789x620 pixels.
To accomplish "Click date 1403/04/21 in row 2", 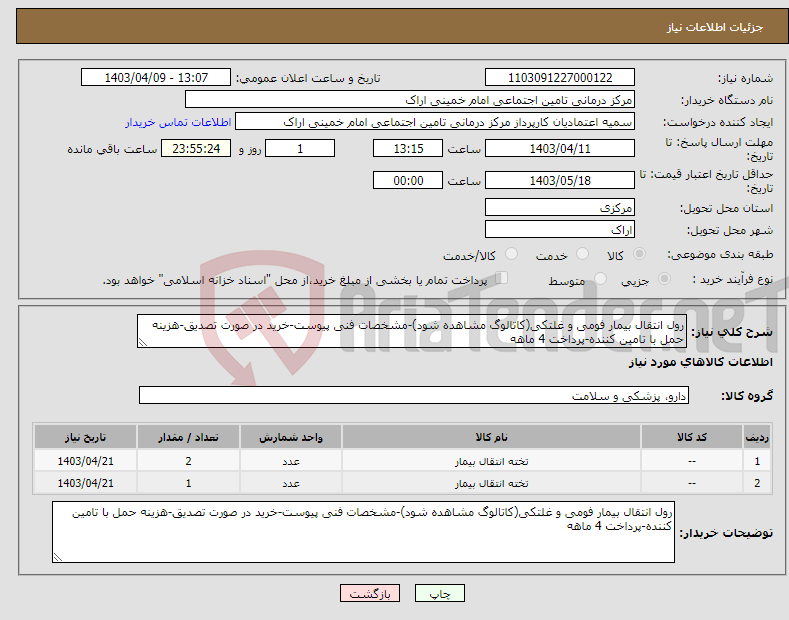I will point(86,484).
